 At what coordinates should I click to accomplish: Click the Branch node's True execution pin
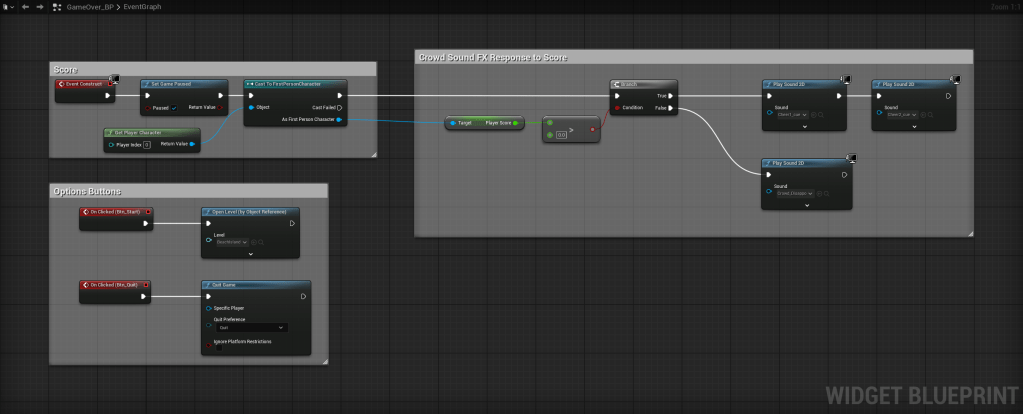[671, 96]
